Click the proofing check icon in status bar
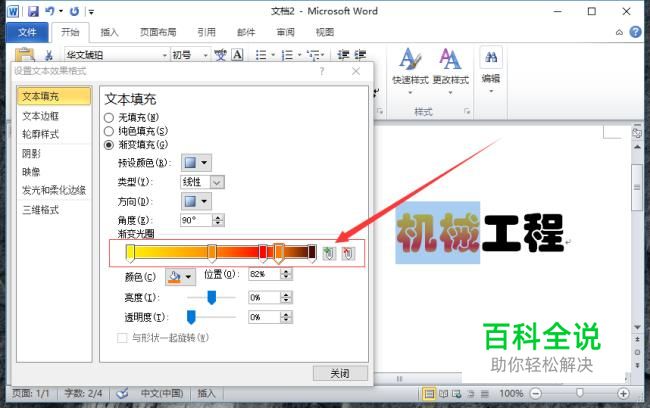Viewport: 650px width, 408px height. [x=122, y=393]
